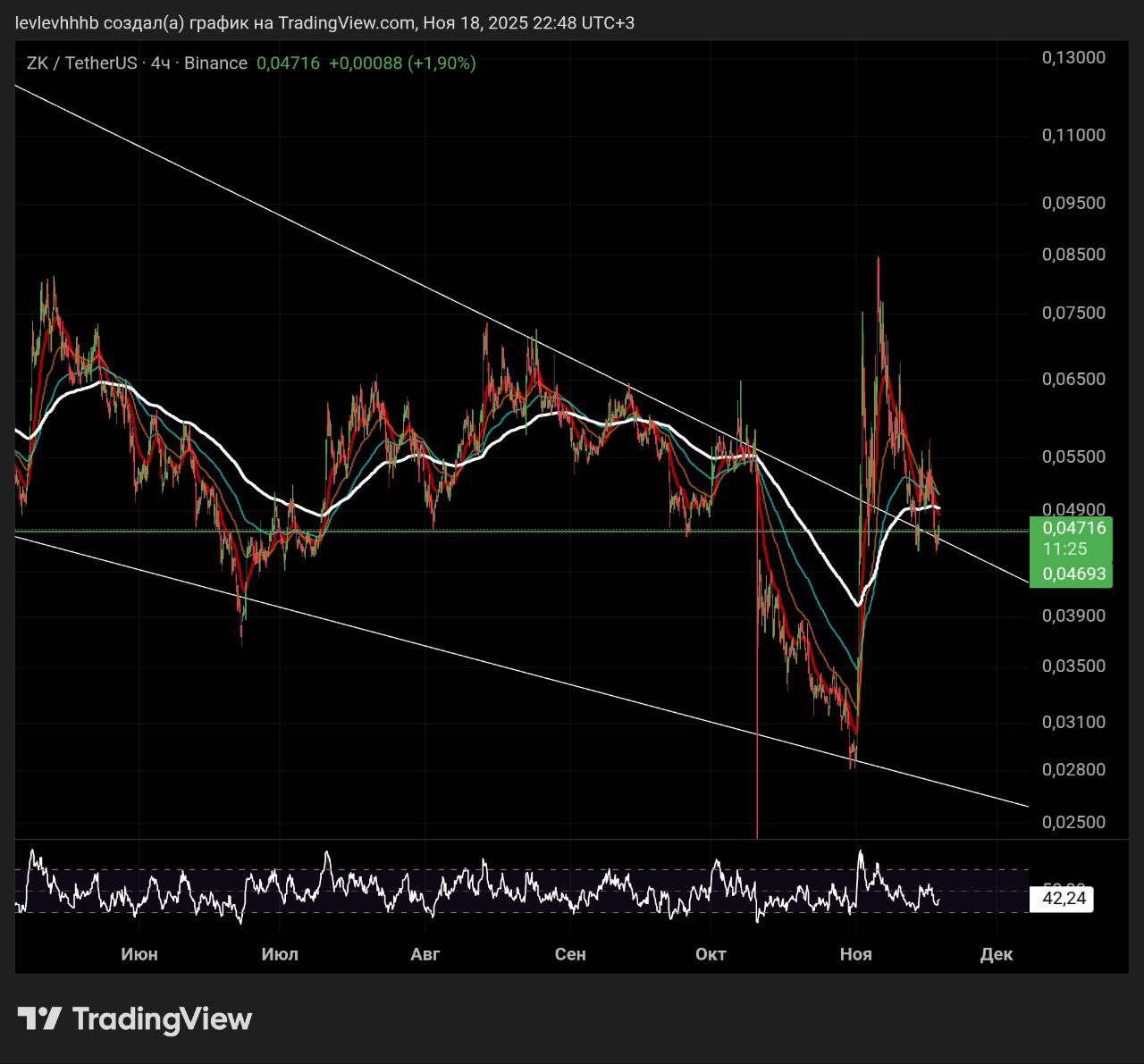
Task: Click the 0,02500 price axis label
Action: click(x=1073, y=822)
